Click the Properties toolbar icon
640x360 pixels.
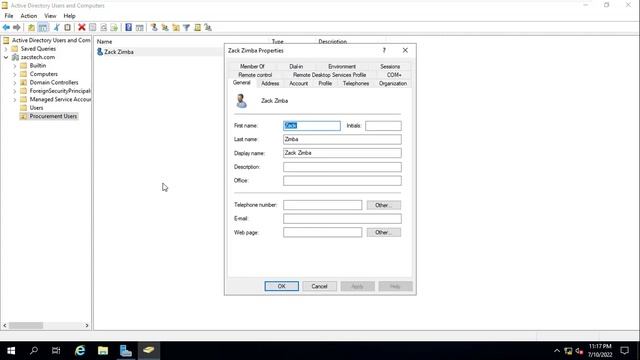93,27
